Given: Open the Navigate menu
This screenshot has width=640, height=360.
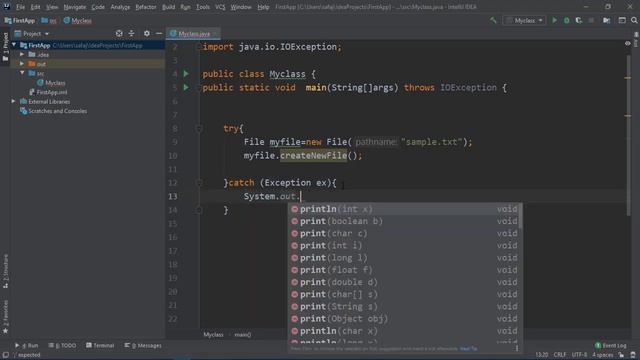Looking at the screenshot, I should [75, 7].
